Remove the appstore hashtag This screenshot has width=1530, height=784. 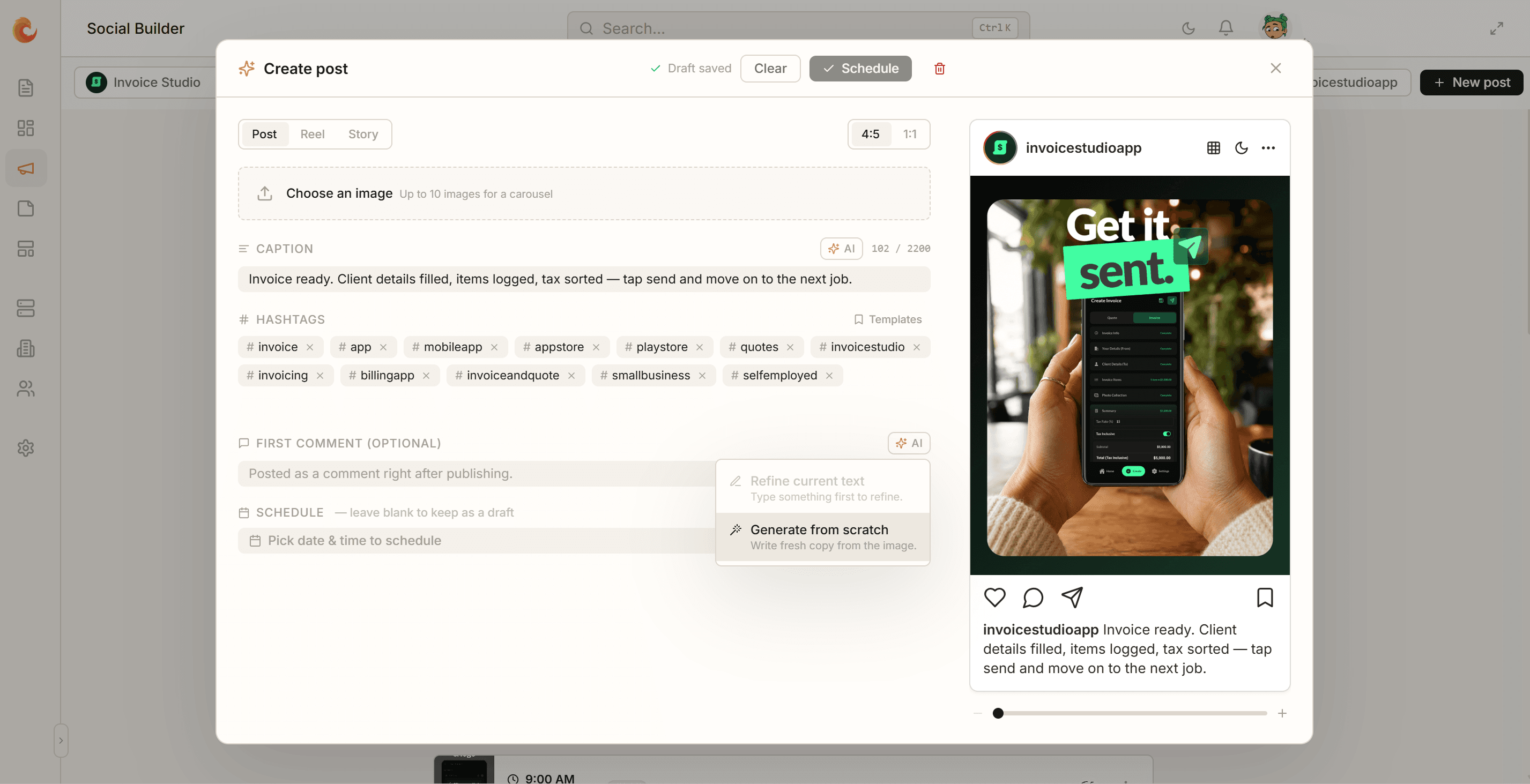596,347
